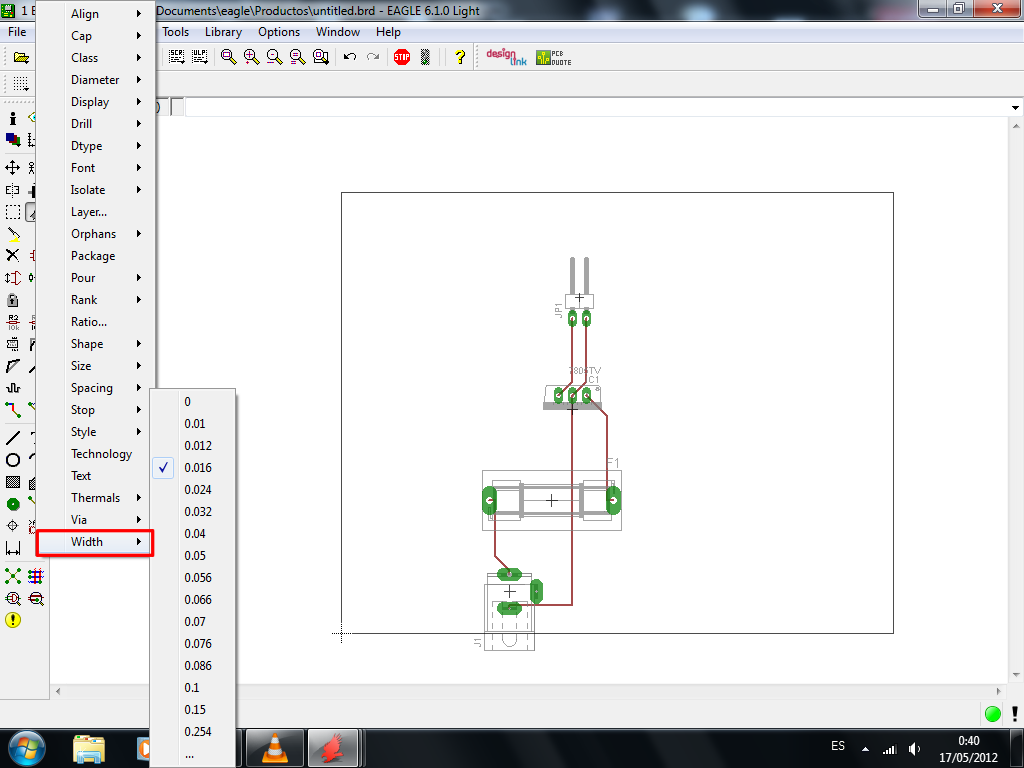The width and height of the screenshot is (1024, 768).
Task: Select the Hole crosshair tool
Action: pos(12,526)
